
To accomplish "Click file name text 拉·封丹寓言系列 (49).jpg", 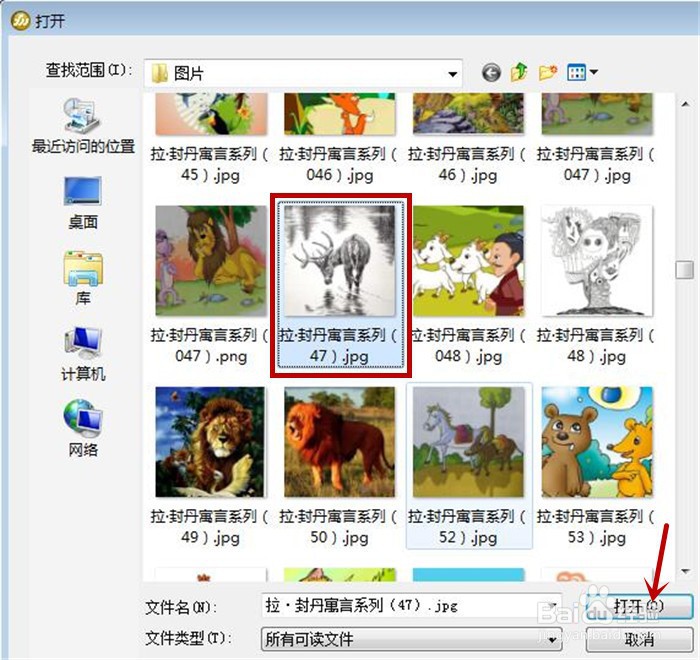I will (210, 527).
